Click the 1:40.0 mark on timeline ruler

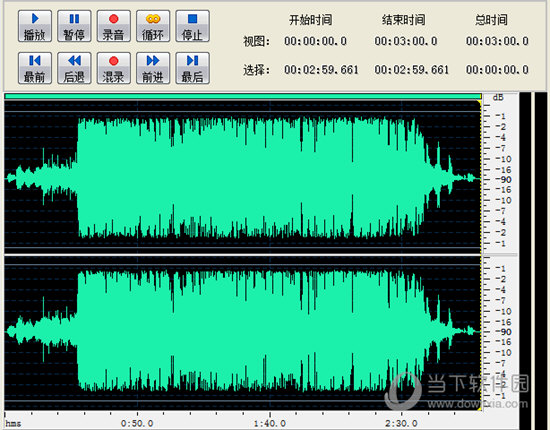point(270,423)
